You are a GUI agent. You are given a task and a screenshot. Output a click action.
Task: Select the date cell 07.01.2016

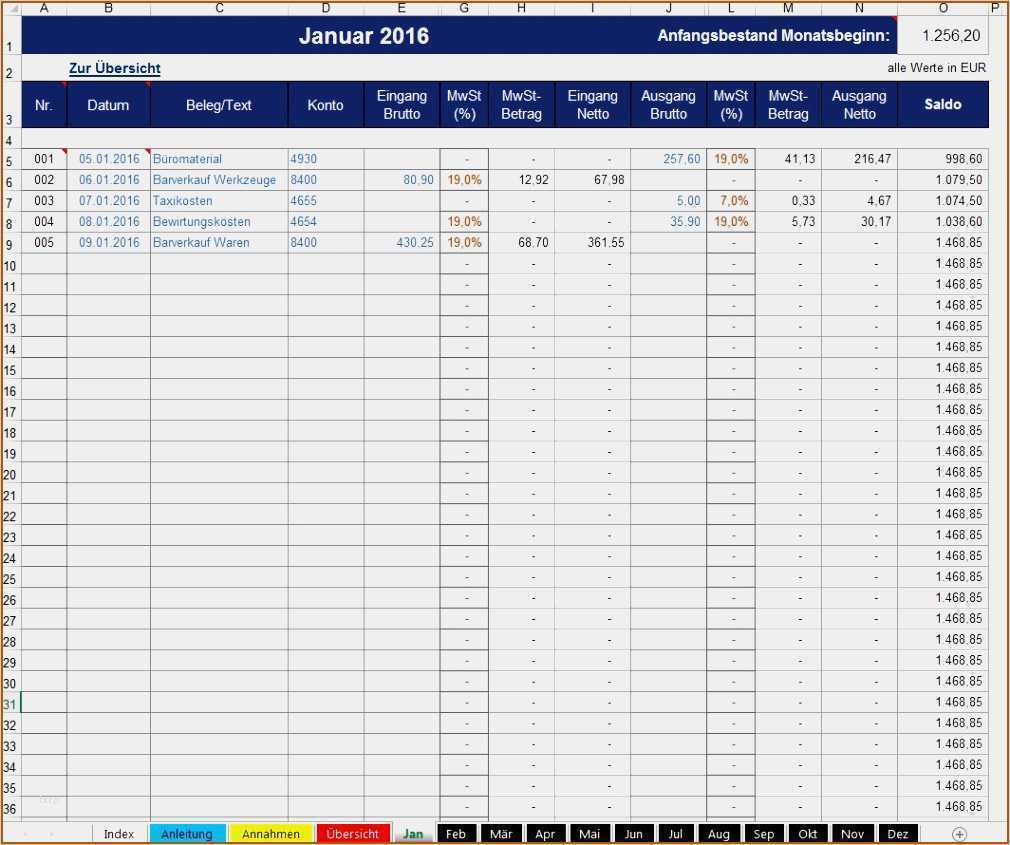pyautogui.click(x=108, y=201)
